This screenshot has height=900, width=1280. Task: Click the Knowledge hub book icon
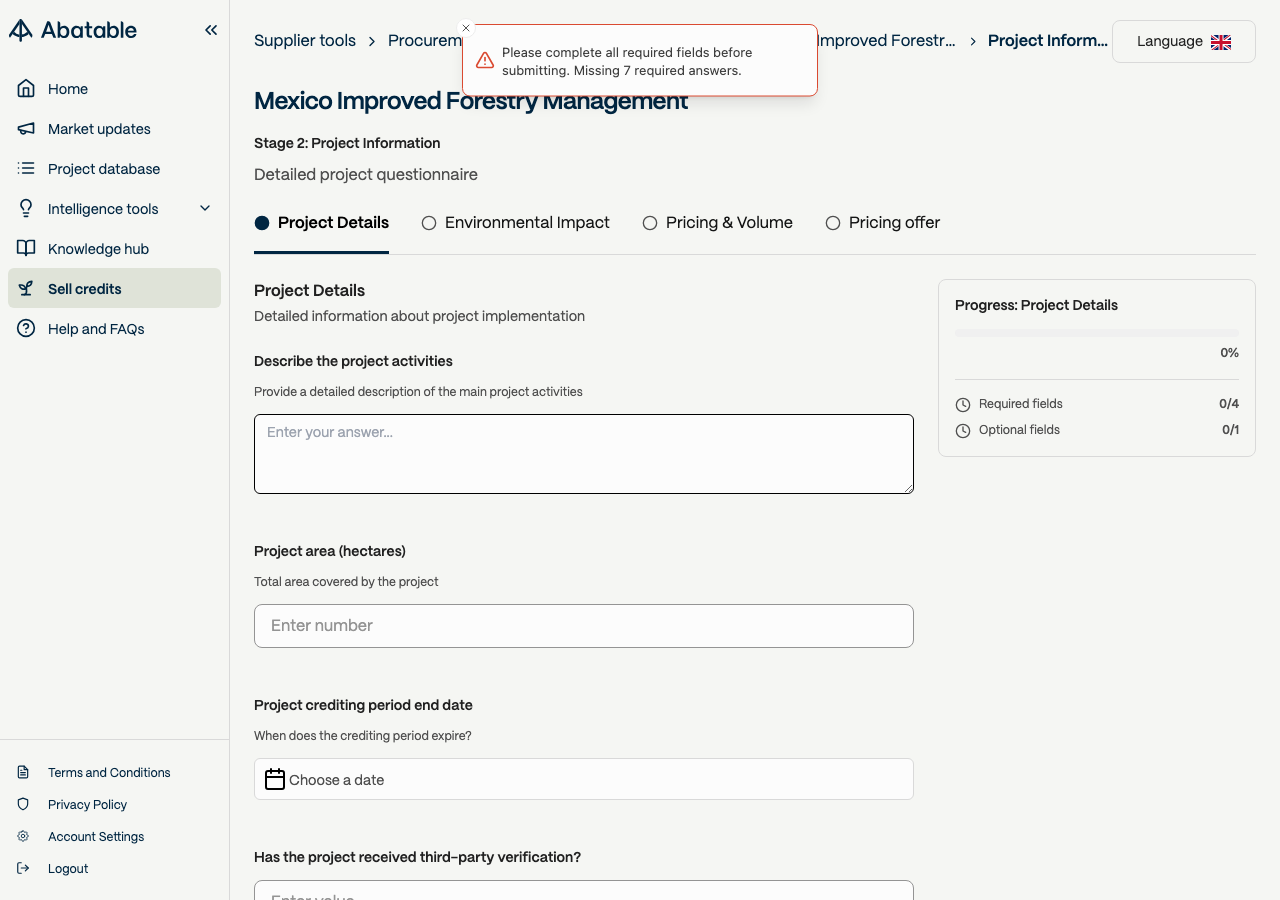[26, 249]
